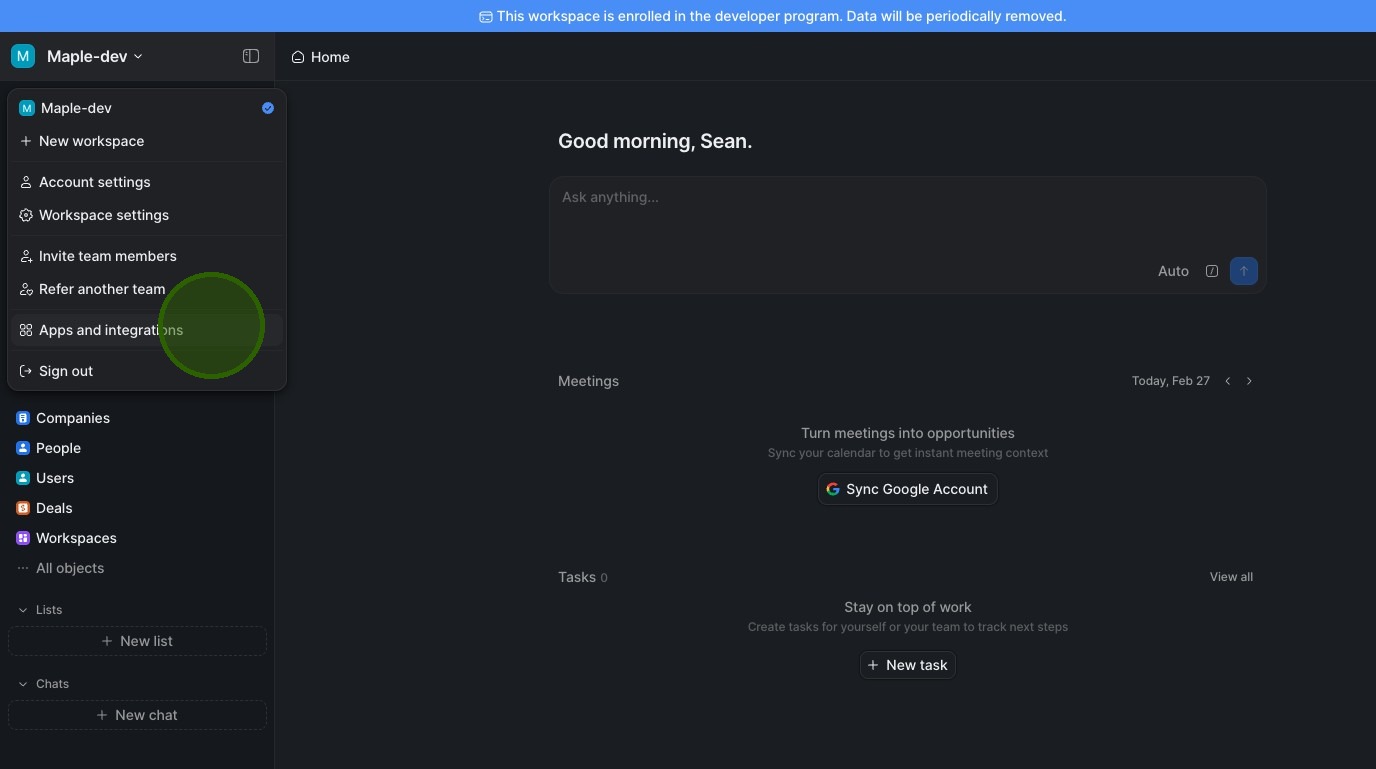Start a New chat
Screen dimensions: 1376x769
[x=137, y=715]
